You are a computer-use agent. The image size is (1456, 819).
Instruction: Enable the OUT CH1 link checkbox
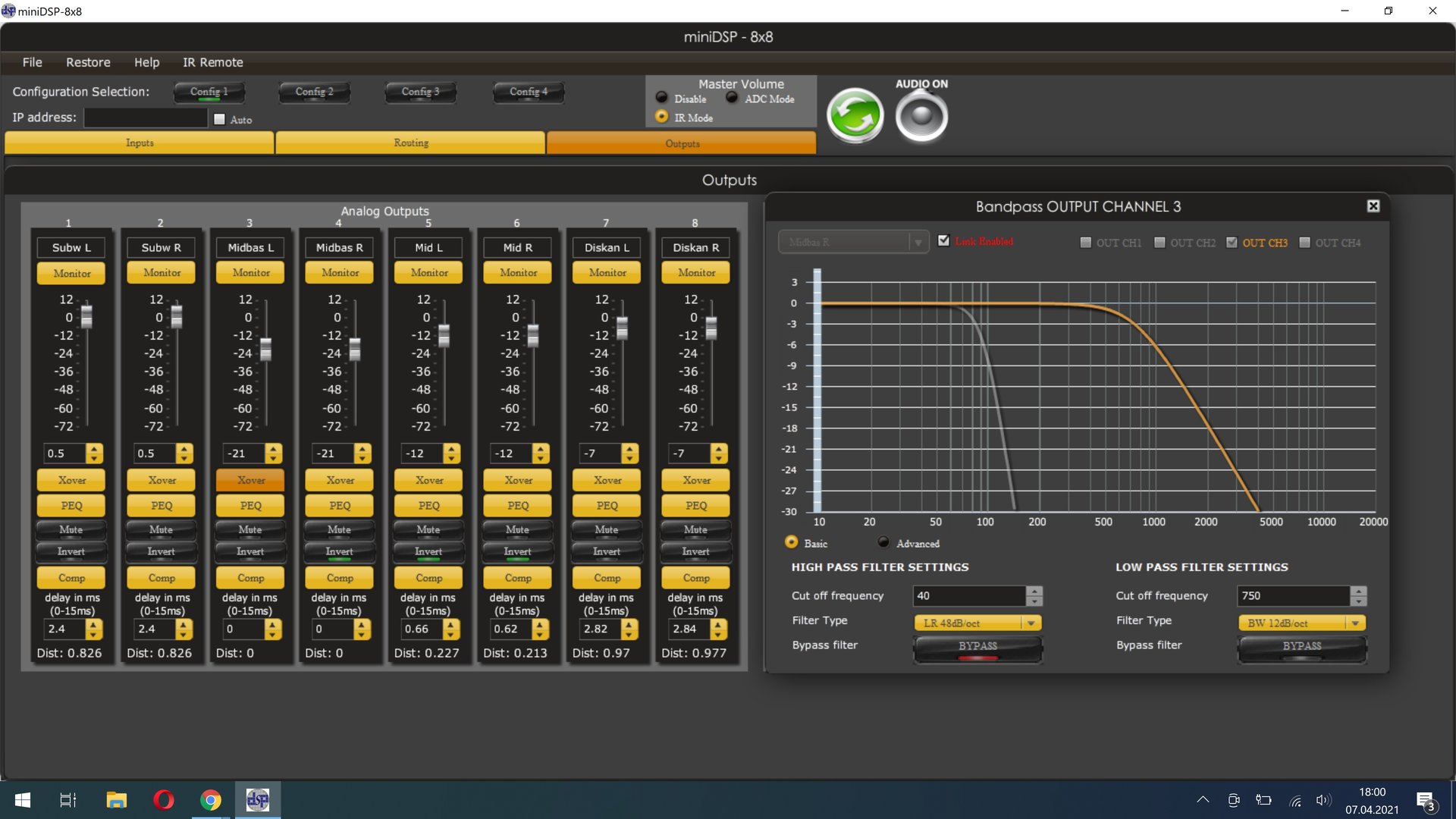click(x=1086, y=243)
